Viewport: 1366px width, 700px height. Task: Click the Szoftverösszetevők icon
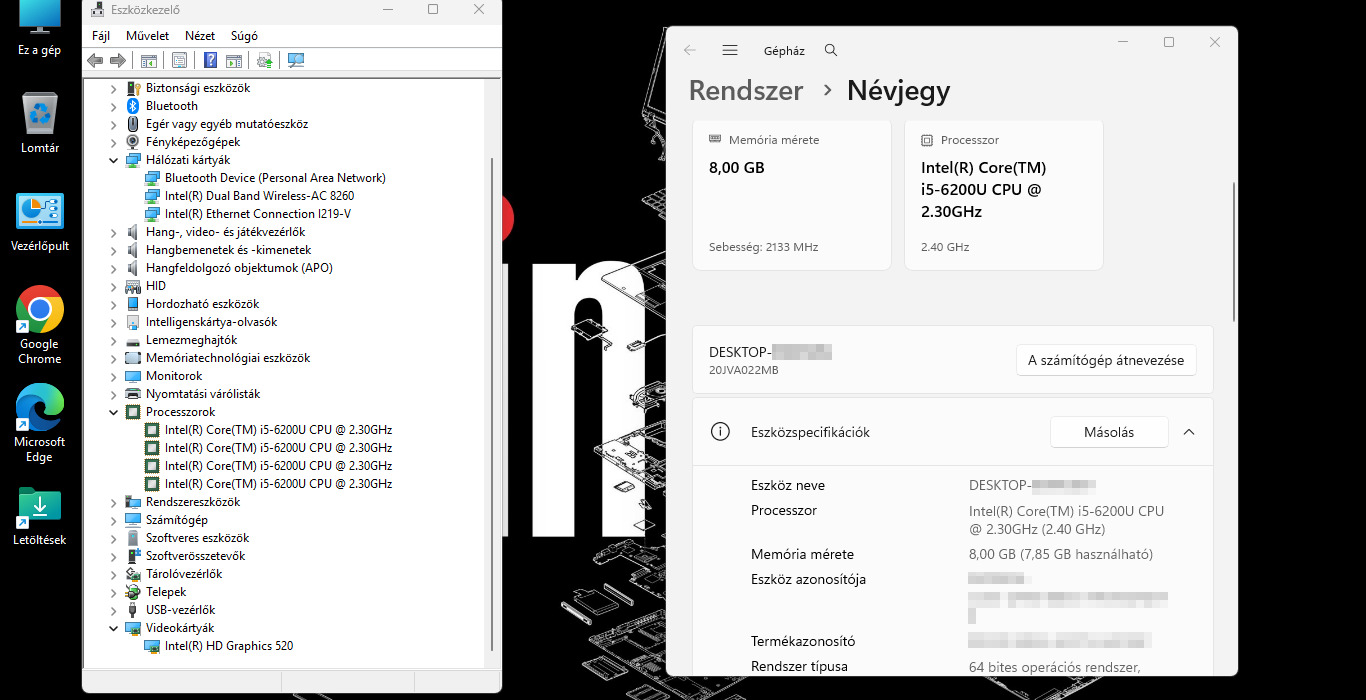(x=133, y=556)
